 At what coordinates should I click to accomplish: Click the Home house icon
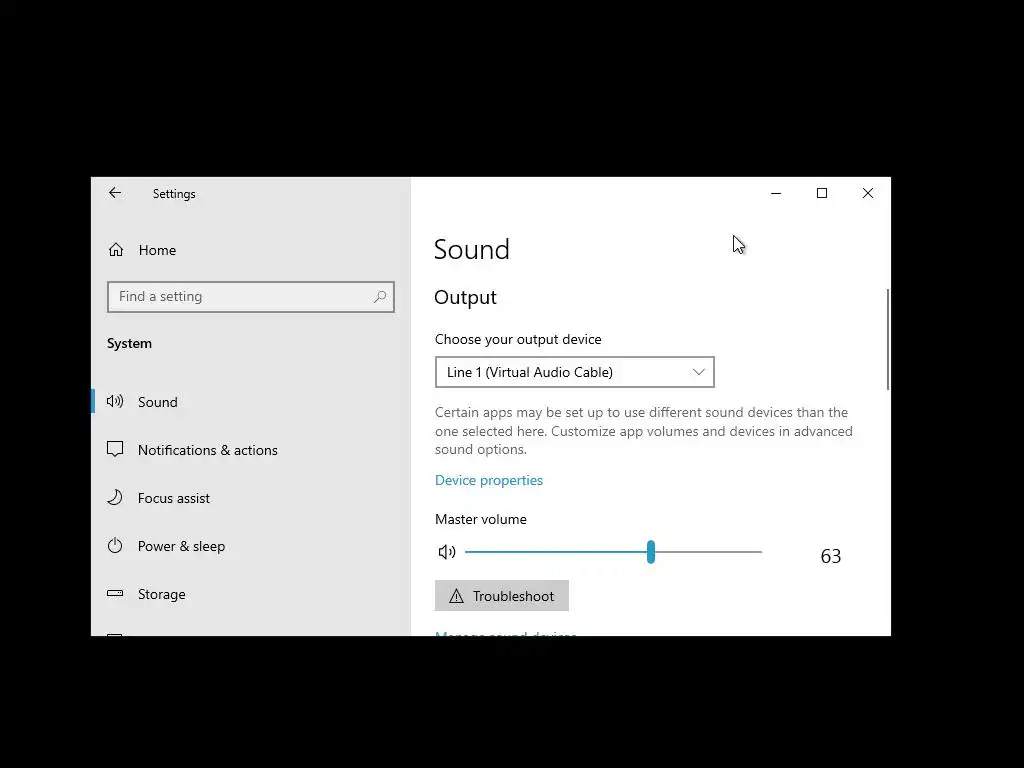116,249
